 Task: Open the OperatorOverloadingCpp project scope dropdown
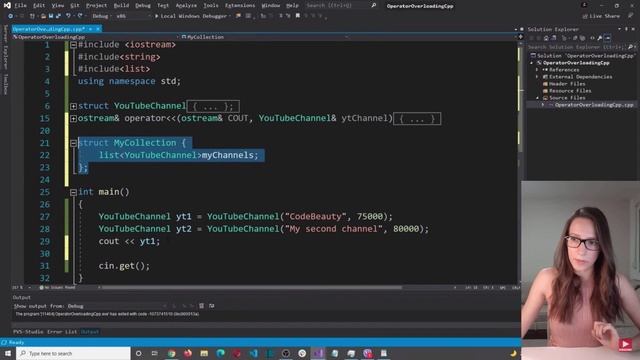[x=96, y=37]
